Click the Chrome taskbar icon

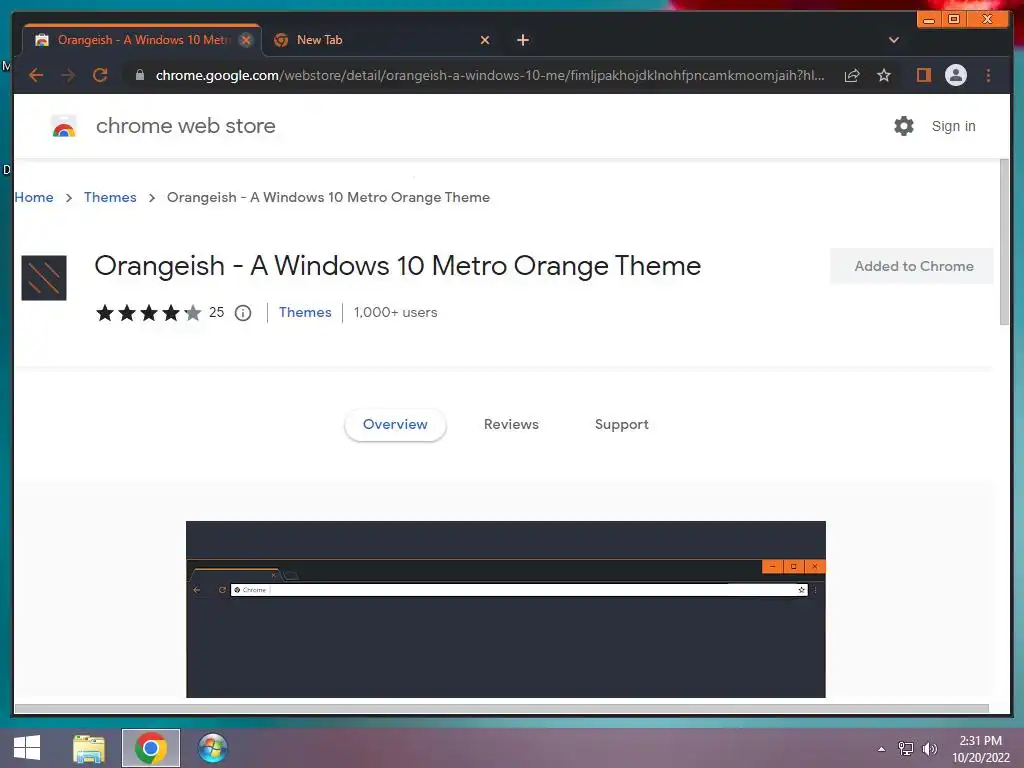coord(151,748)
